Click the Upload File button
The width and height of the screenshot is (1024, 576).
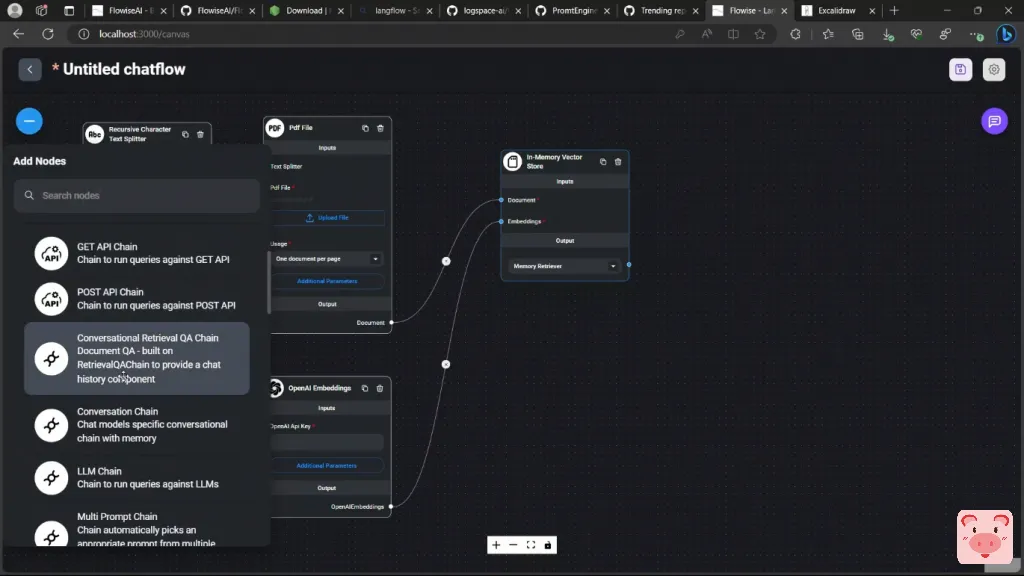(x=327, y=217)
